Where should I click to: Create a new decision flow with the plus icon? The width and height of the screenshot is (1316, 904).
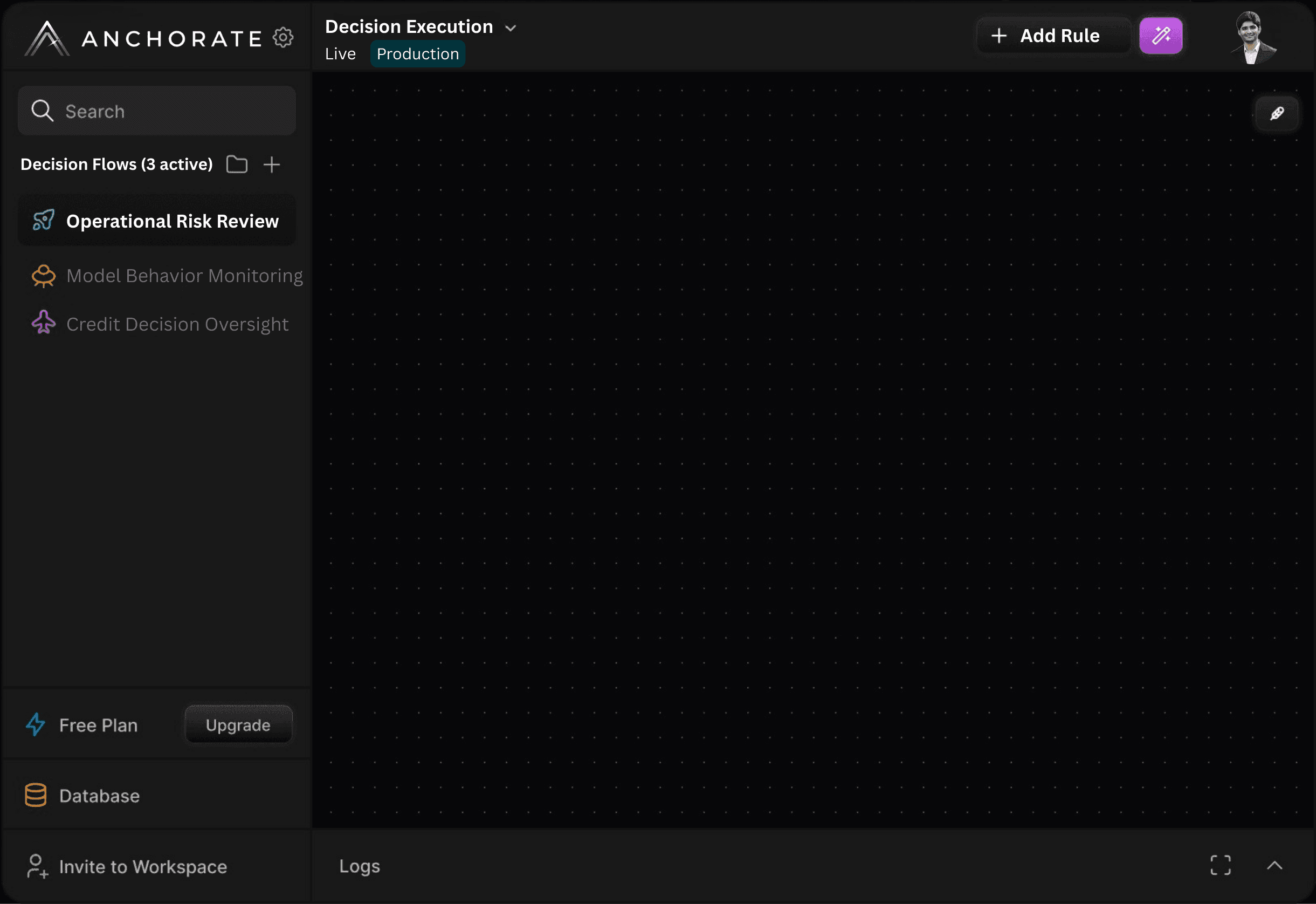pos(272,165)
